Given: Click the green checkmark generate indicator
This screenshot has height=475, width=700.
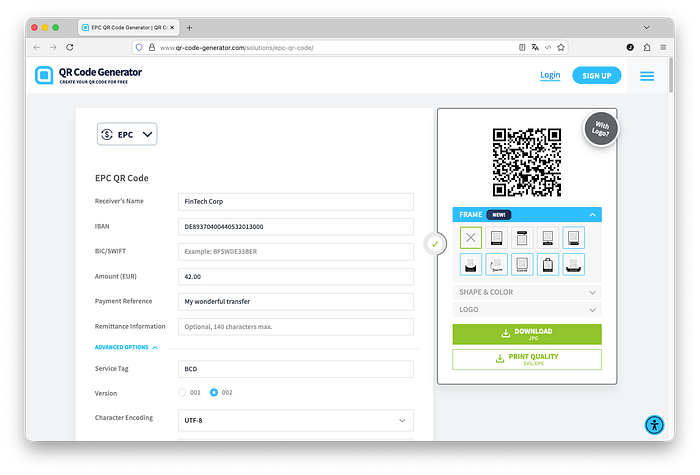Looking at the screenshot, I should (435, 244).
